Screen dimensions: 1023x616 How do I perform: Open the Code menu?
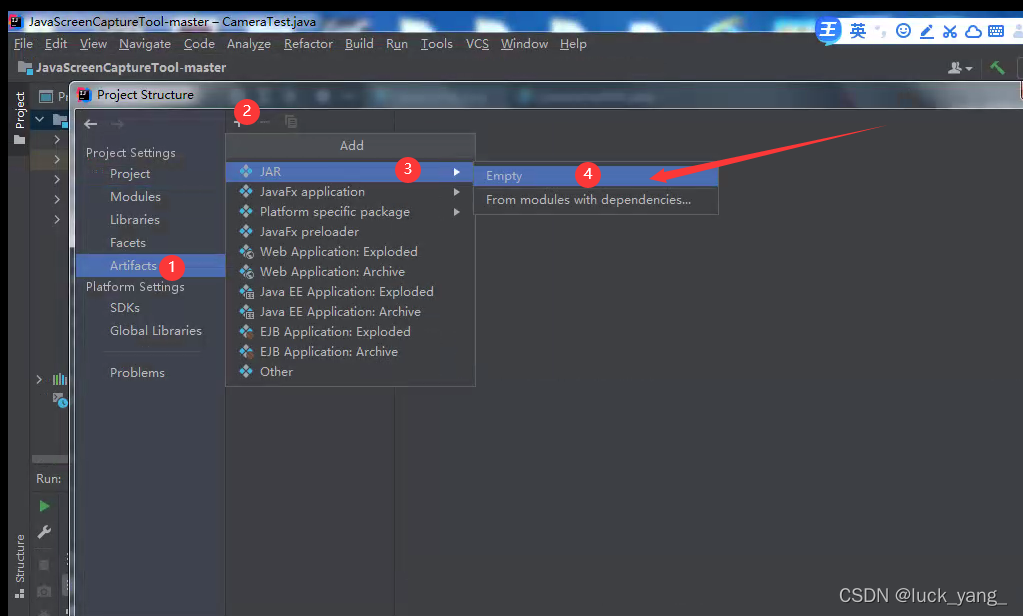pyautogui.click(x=199, y=44)
